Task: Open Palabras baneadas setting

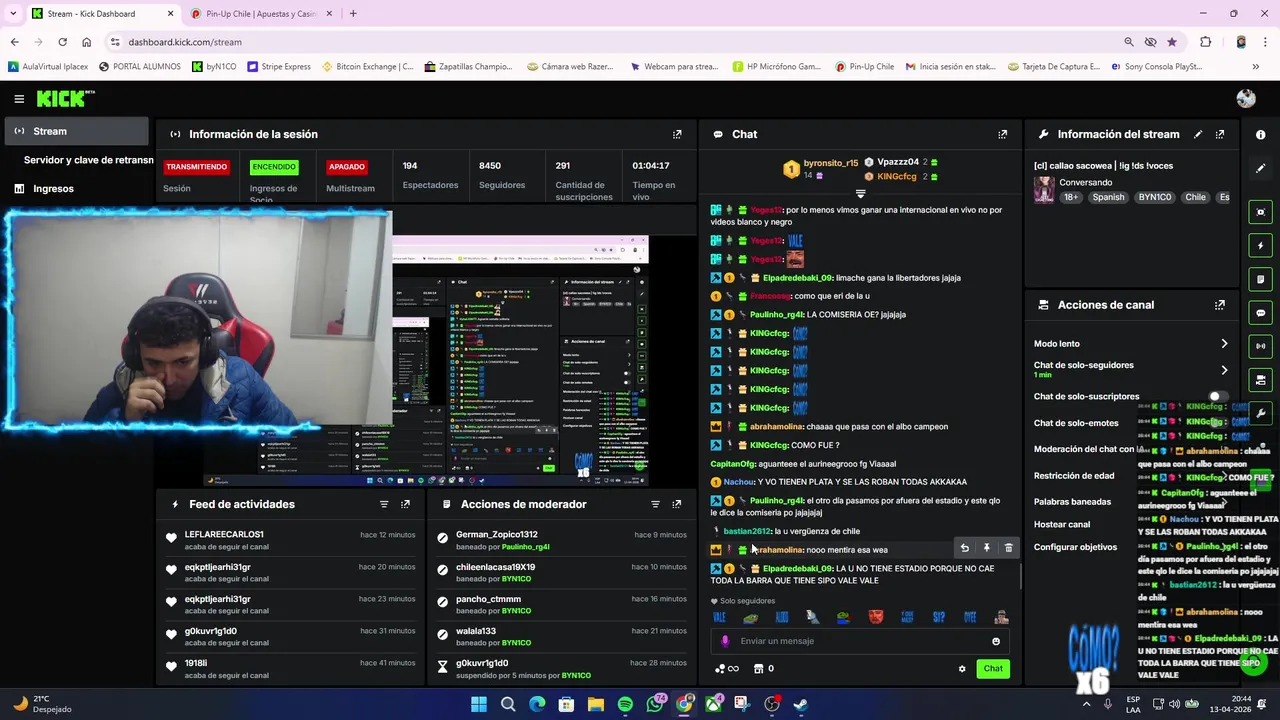Action: click(x=1072, y=502)
